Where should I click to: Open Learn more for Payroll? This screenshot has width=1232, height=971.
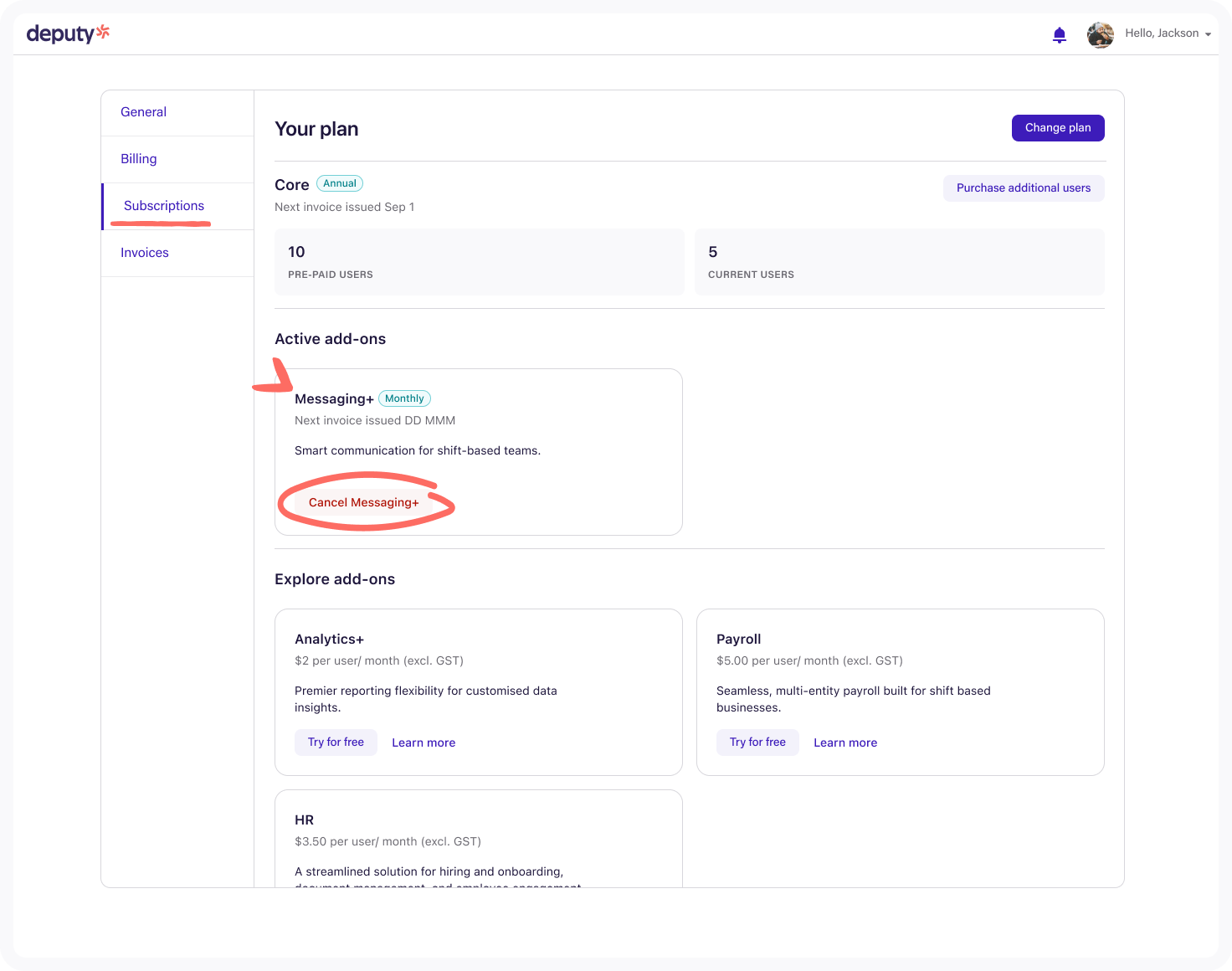[845, 742]
